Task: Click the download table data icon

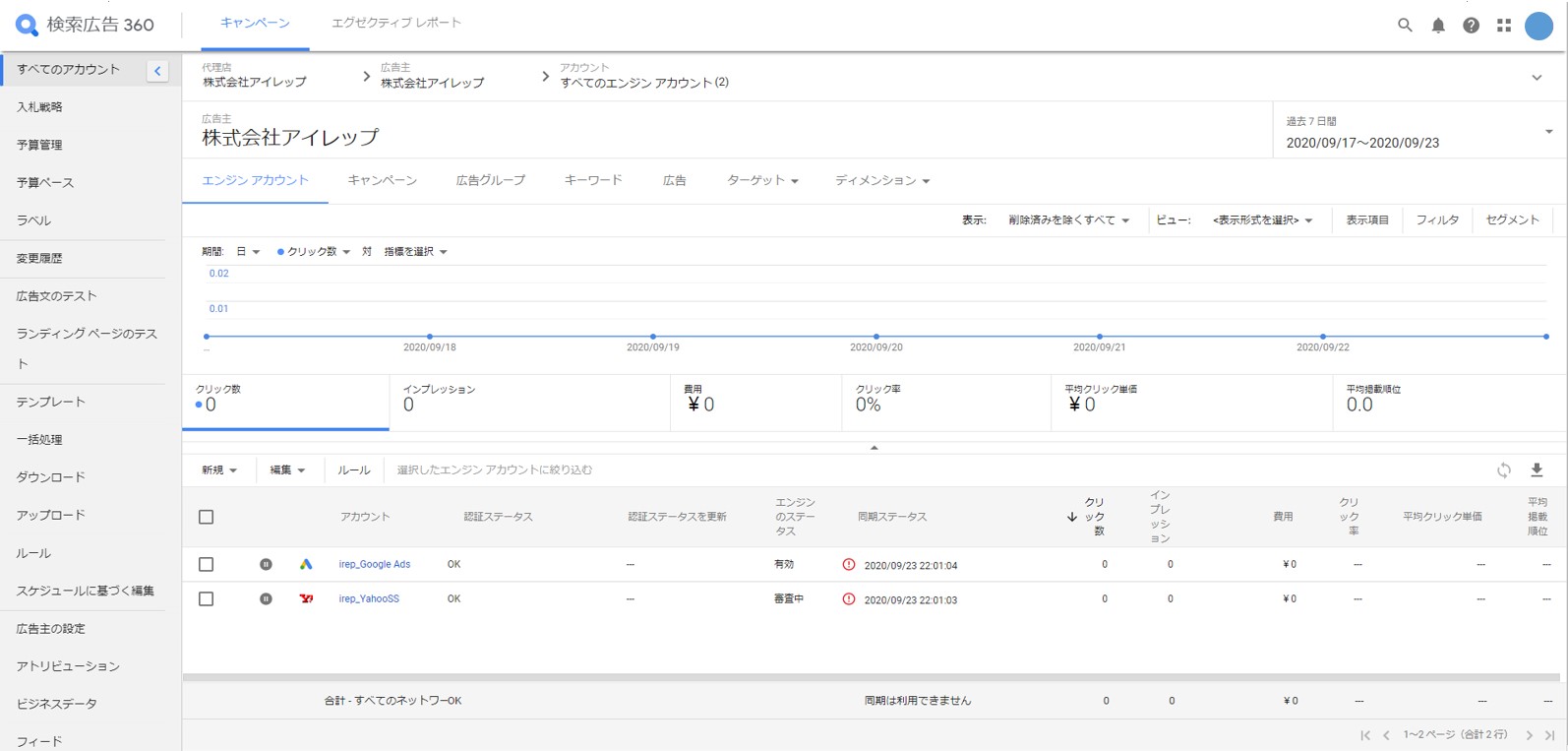Action: coord(1537,470)
